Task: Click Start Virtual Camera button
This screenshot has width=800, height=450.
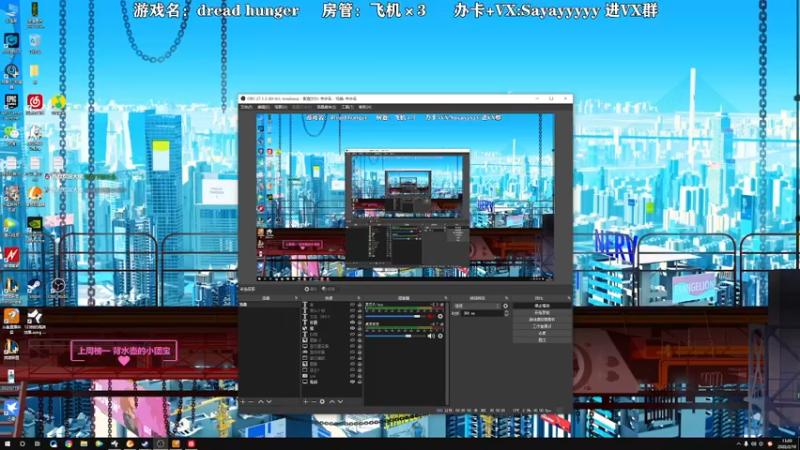Action: click(542, 319)
